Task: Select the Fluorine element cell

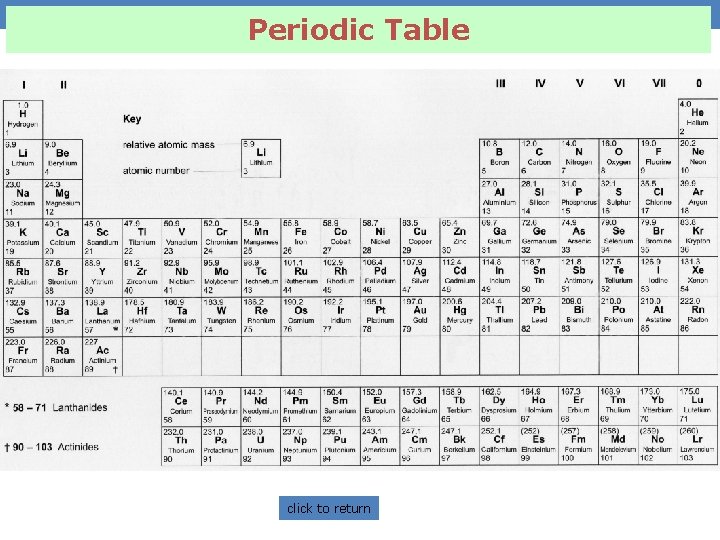Action: click(658, 158)
